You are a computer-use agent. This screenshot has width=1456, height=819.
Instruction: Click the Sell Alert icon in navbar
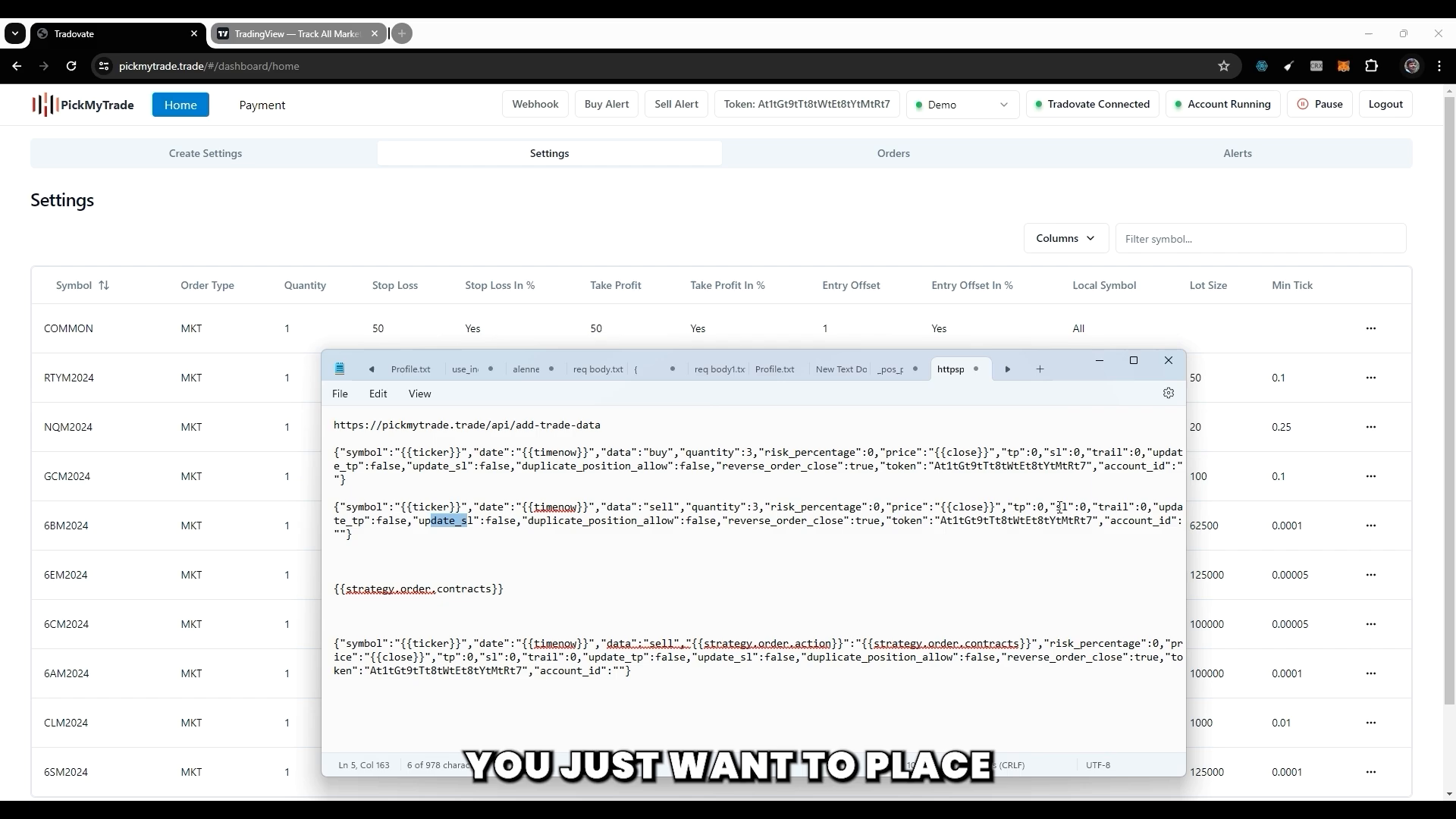click(676, 104)
